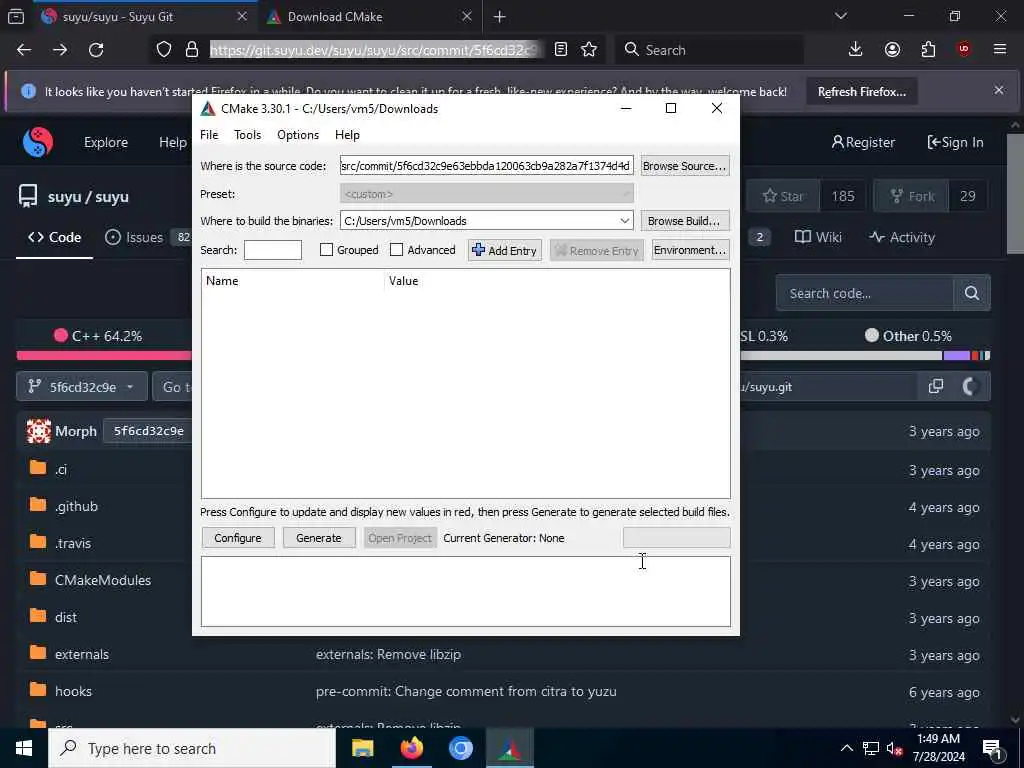Open the Options menu in CMake

(x=298, y=135)
